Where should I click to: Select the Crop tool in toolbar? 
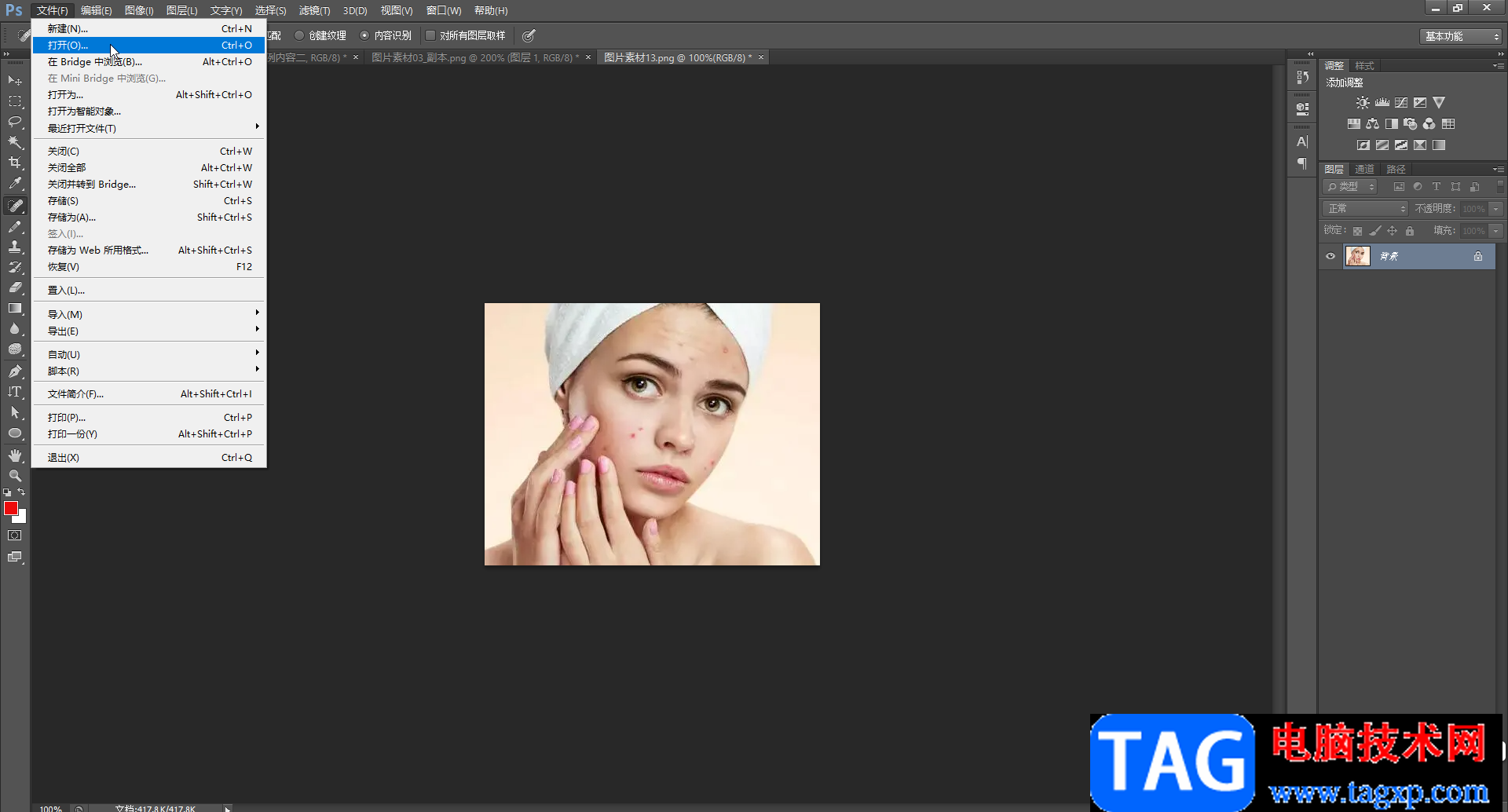pos(15,163)
